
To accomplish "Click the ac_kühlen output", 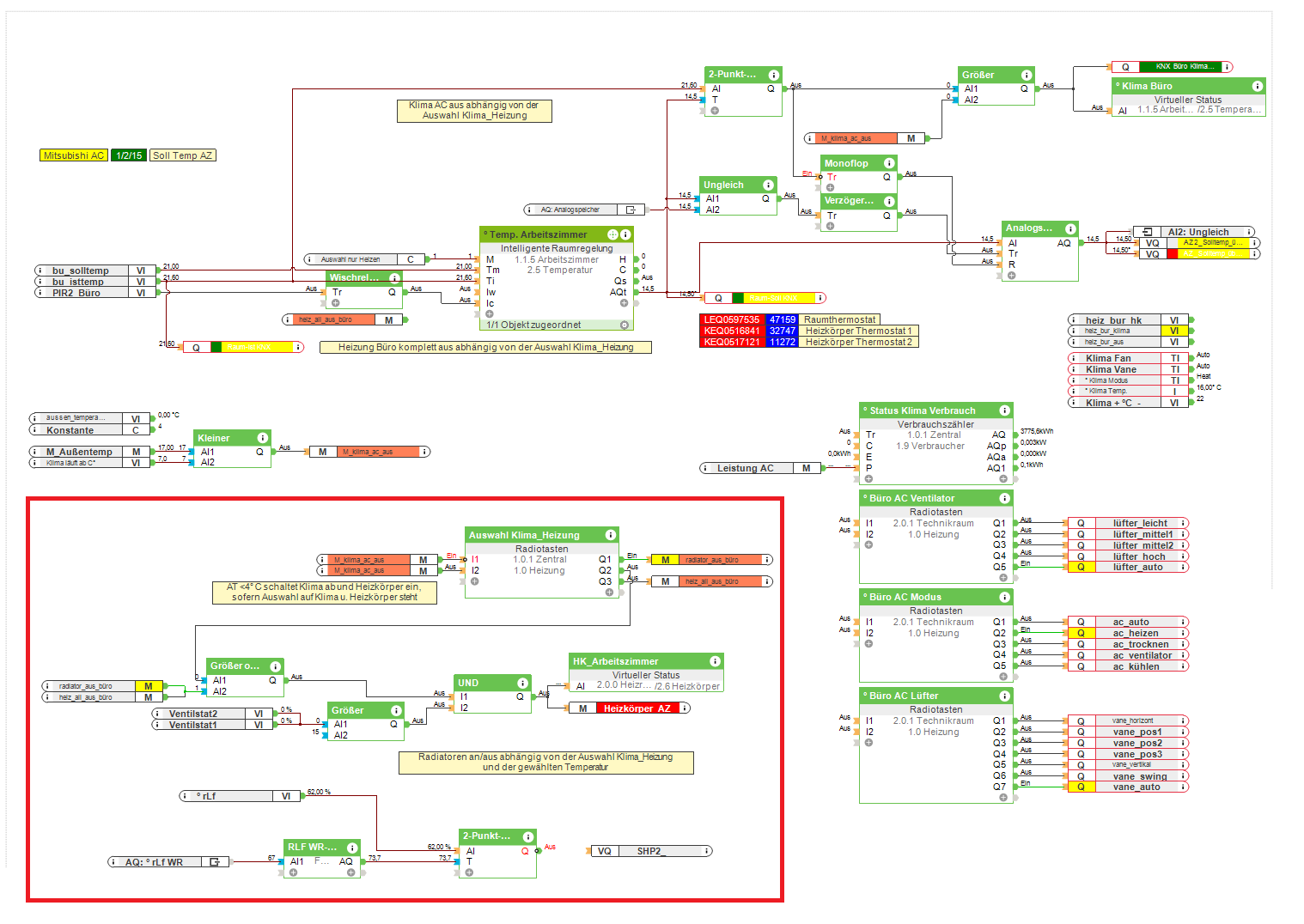I will point(1128,666).
